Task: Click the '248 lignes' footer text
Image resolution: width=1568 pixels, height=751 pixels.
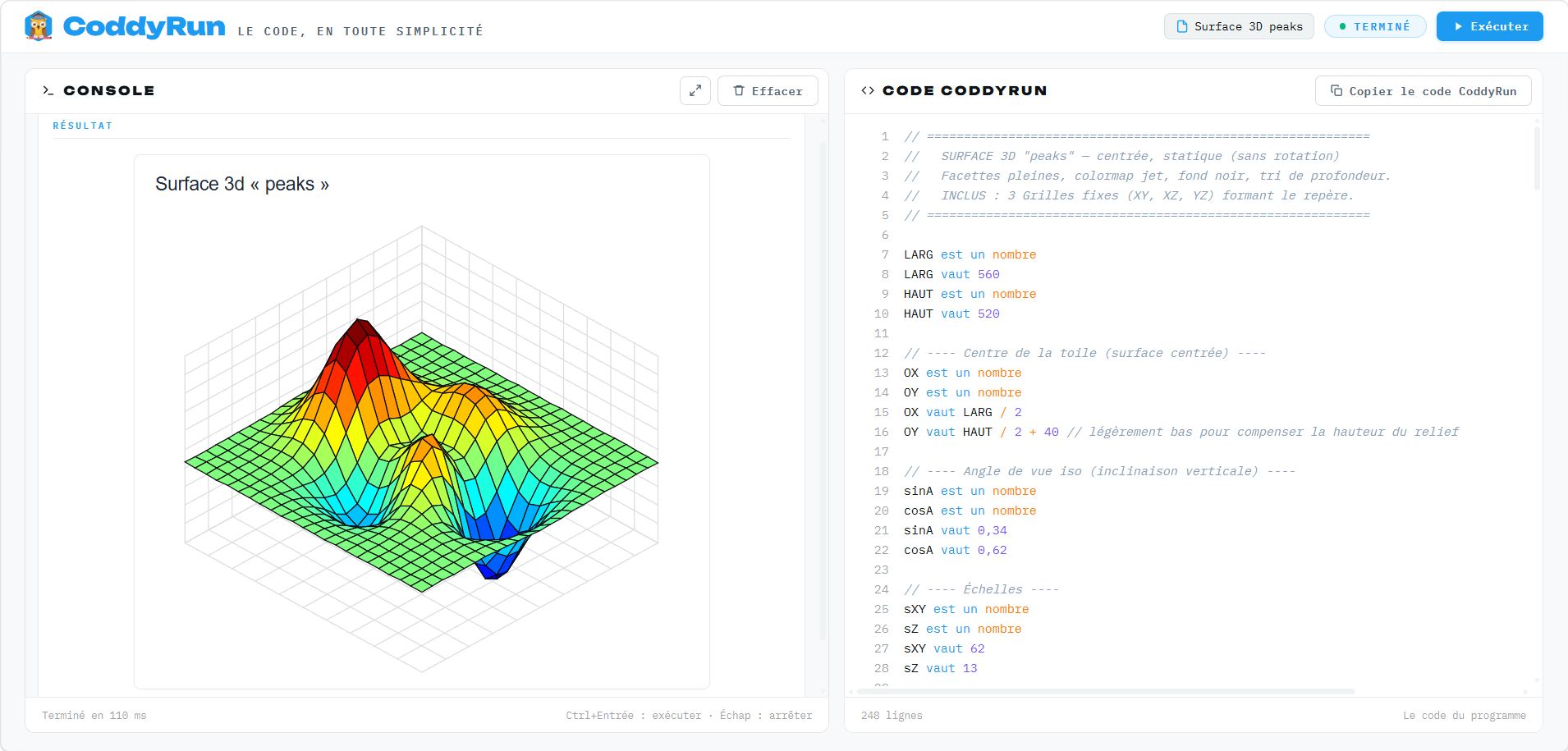Action: (x=892, y=716)
